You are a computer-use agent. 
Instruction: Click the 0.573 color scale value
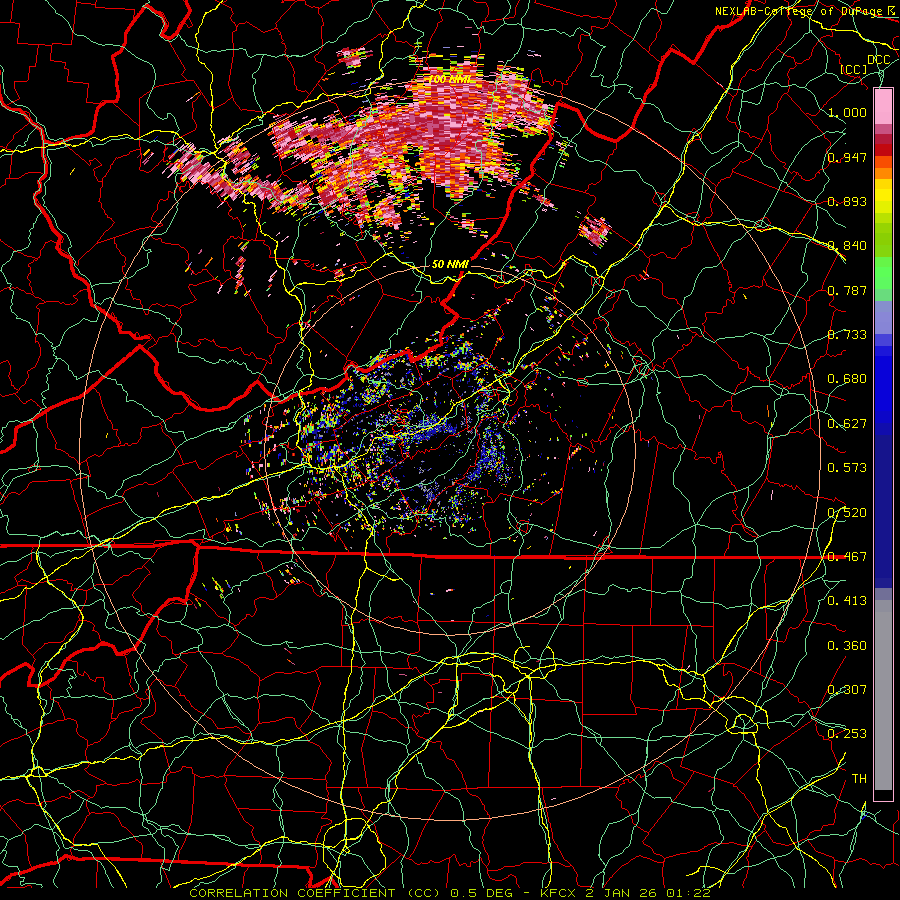pos(847,468)
